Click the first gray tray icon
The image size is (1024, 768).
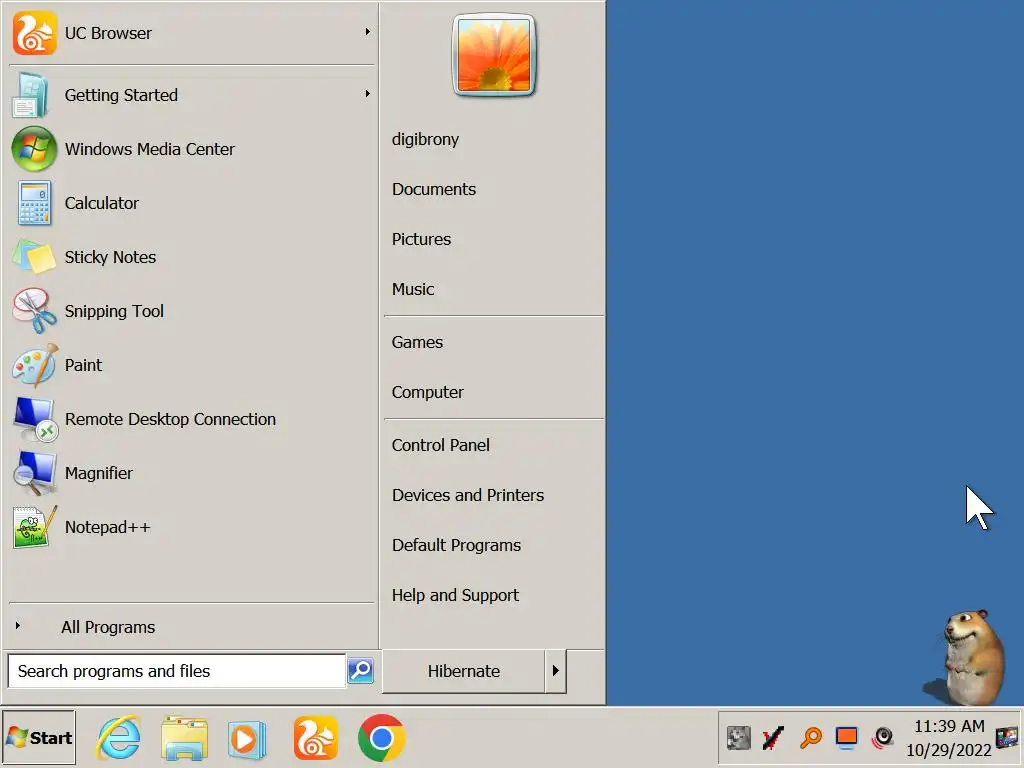tap(739, 738)
